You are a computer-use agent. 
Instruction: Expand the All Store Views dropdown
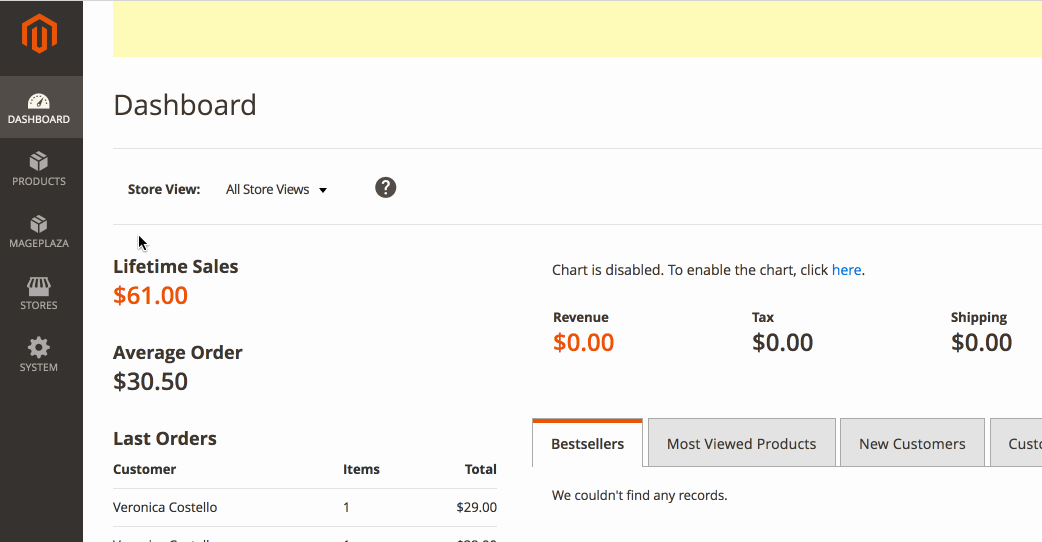point(276,189)
